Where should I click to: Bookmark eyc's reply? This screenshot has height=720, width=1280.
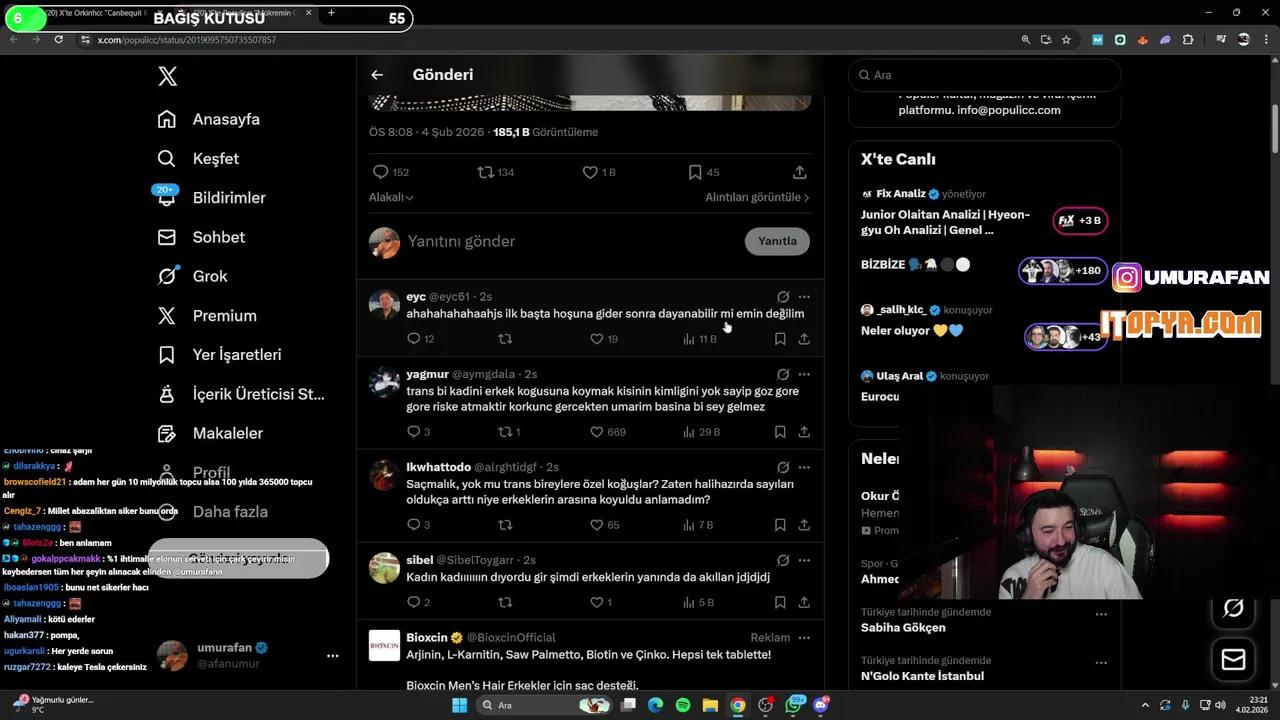point(780,339)
